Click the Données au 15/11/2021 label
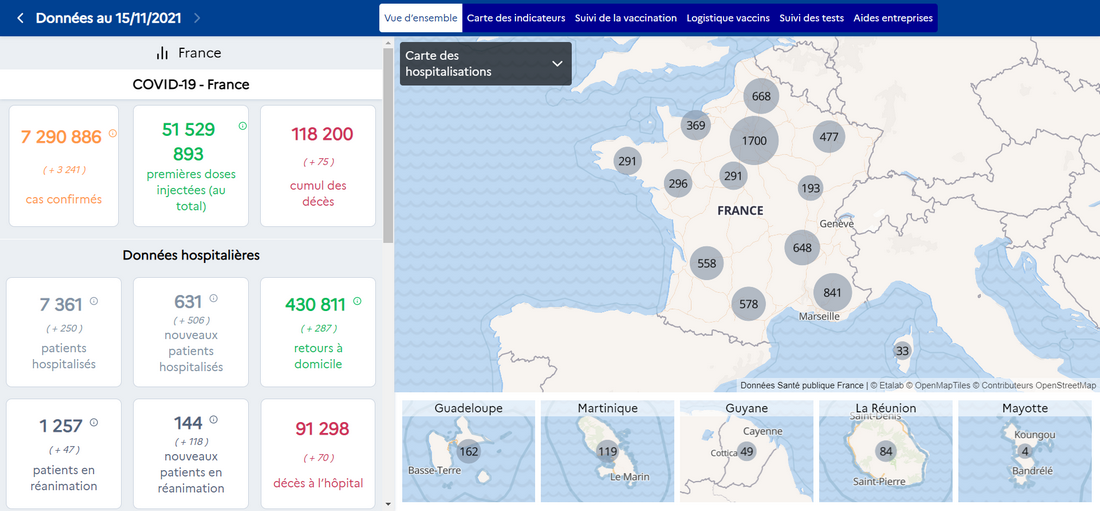 coord(108,18)
